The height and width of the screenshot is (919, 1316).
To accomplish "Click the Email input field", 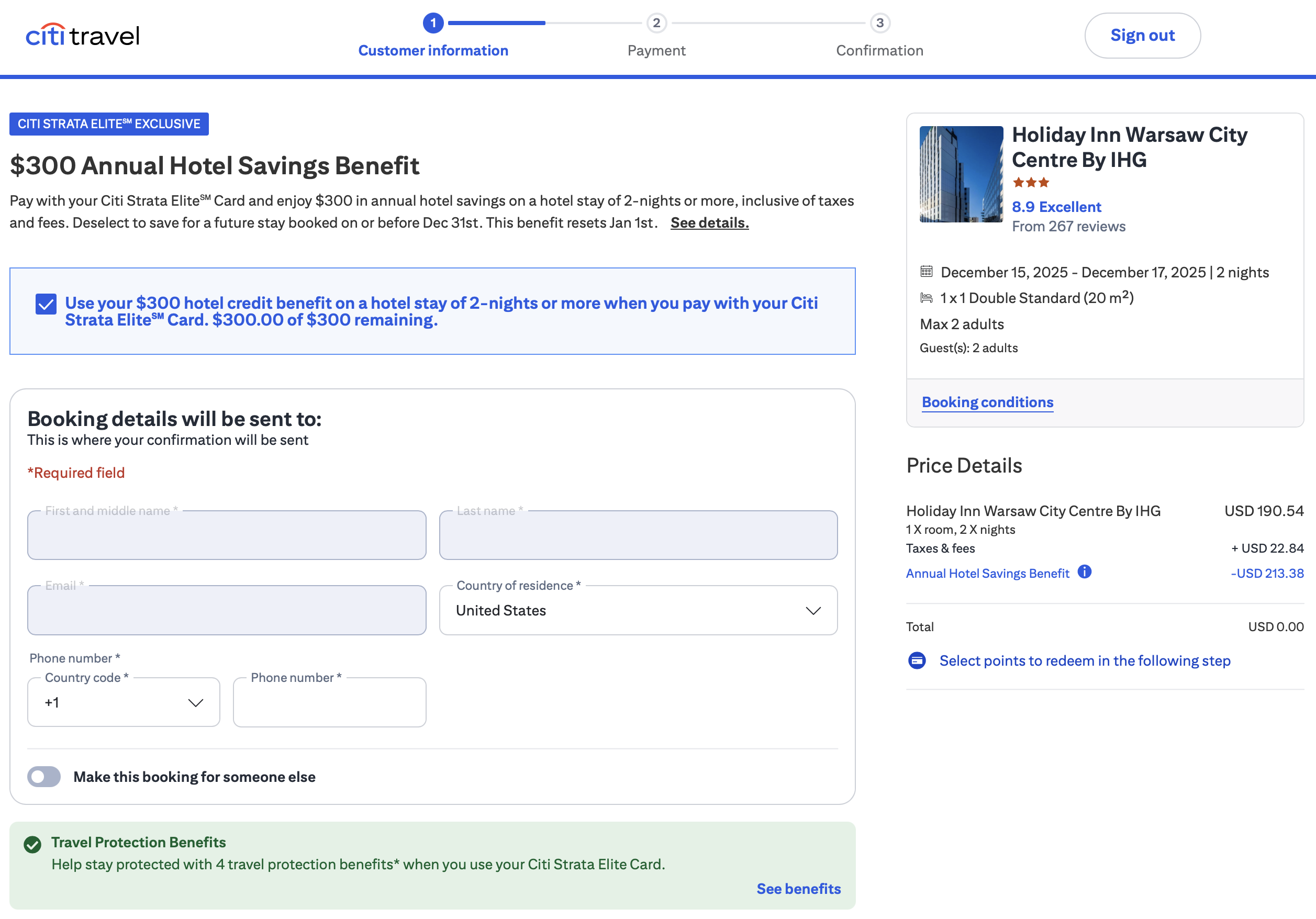I will point(227,610).
